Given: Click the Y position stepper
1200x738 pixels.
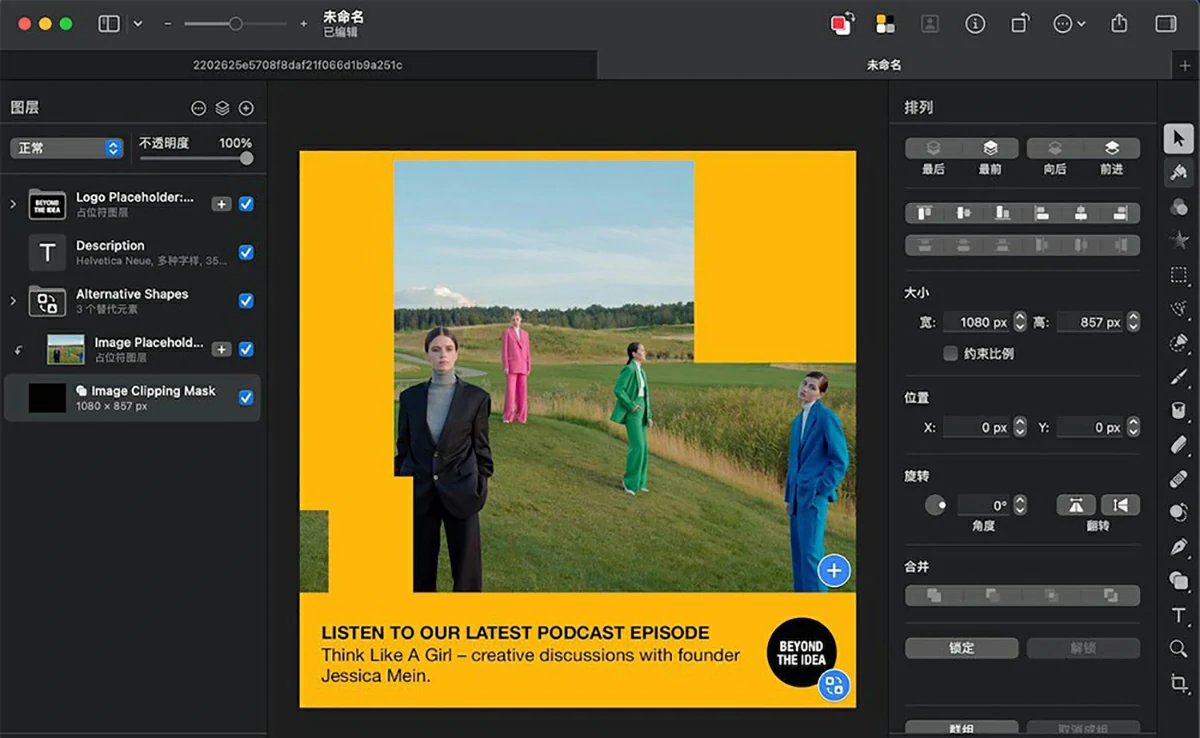Looking at the screenshot, I should pos(1133,427).
